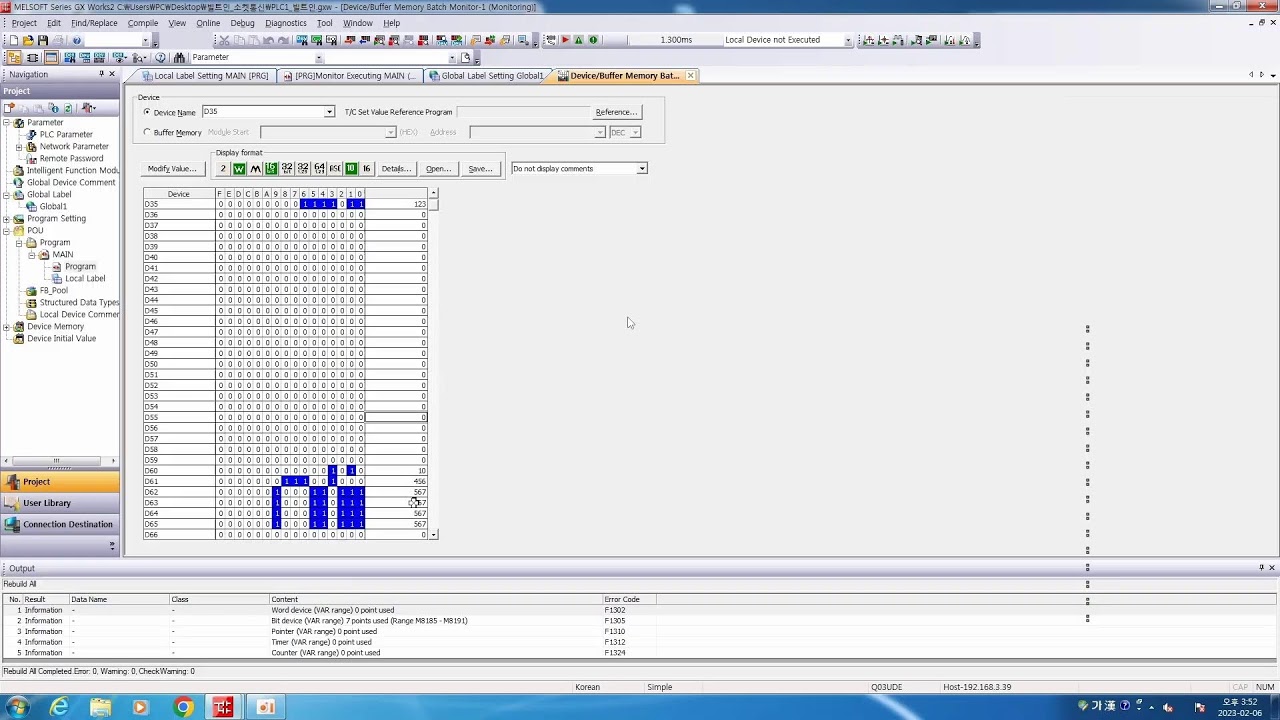The width and height of the screenshot is (1280, 720).
Task: Open the Diagnostics menu
Action: 286,23
